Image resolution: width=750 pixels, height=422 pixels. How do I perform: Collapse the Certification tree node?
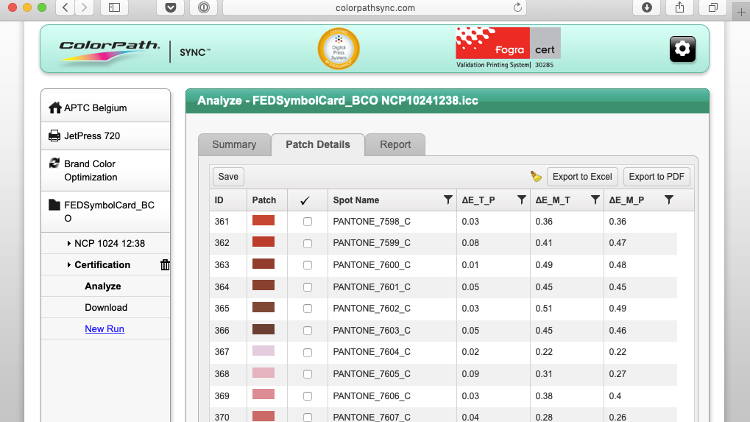click(69, 265)
